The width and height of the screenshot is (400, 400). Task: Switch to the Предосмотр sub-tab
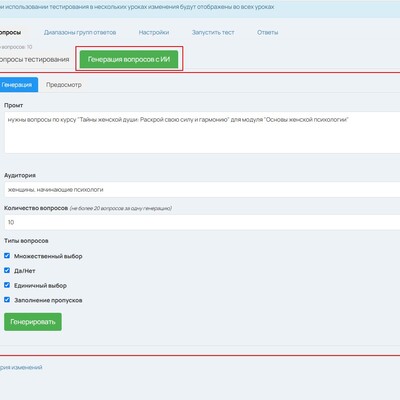pos(64,85)
